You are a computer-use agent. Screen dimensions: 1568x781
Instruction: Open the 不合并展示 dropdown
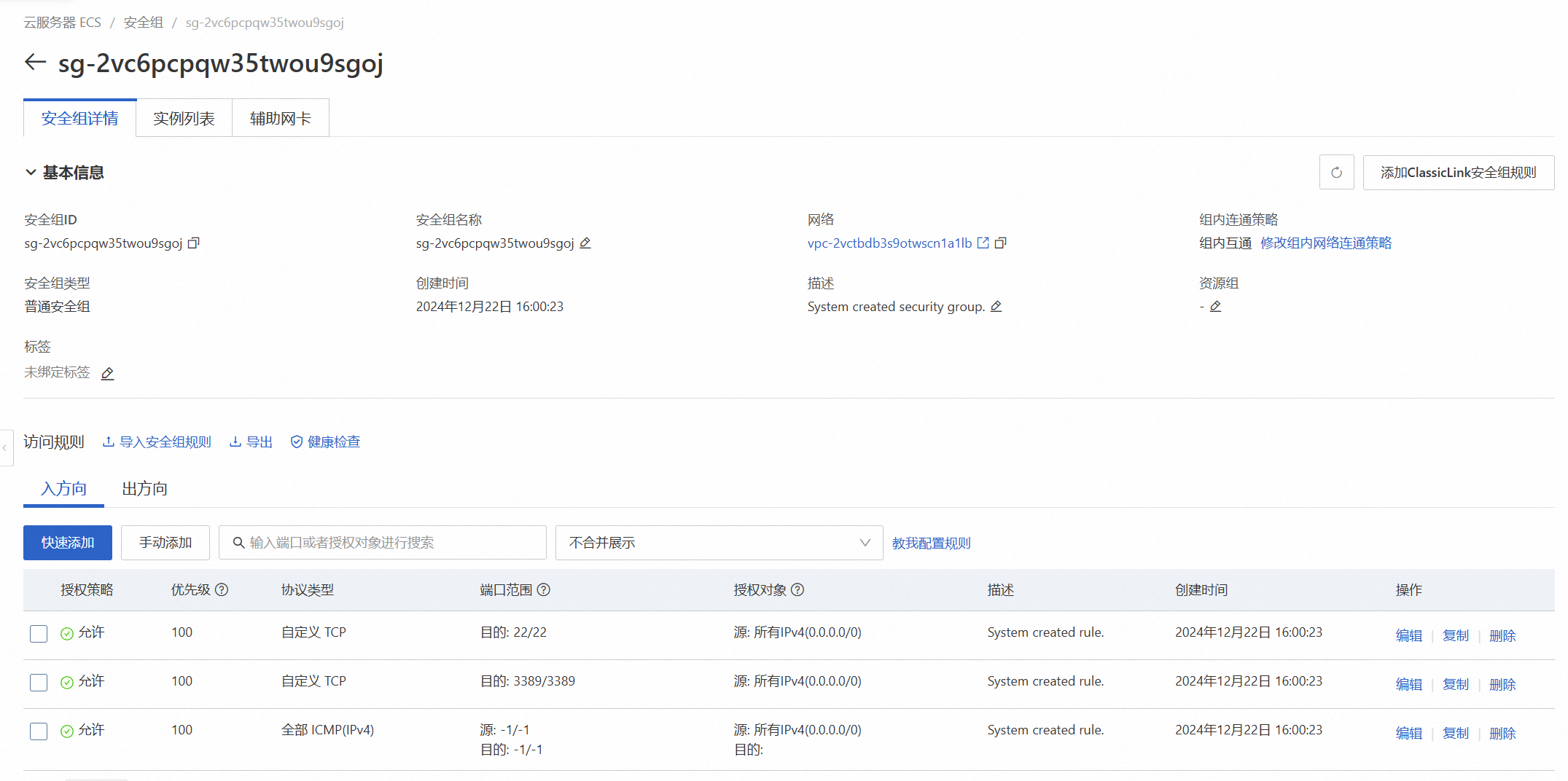718,543
